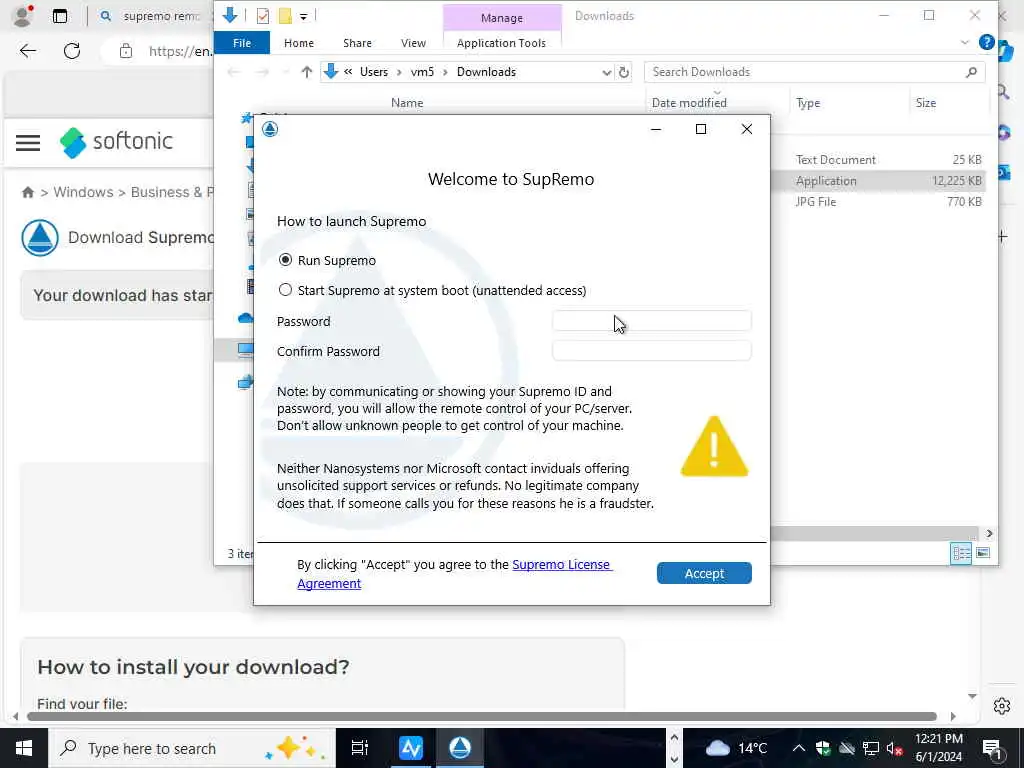
Task: Open browser settings gear icon
Action: click(1002, 705)
